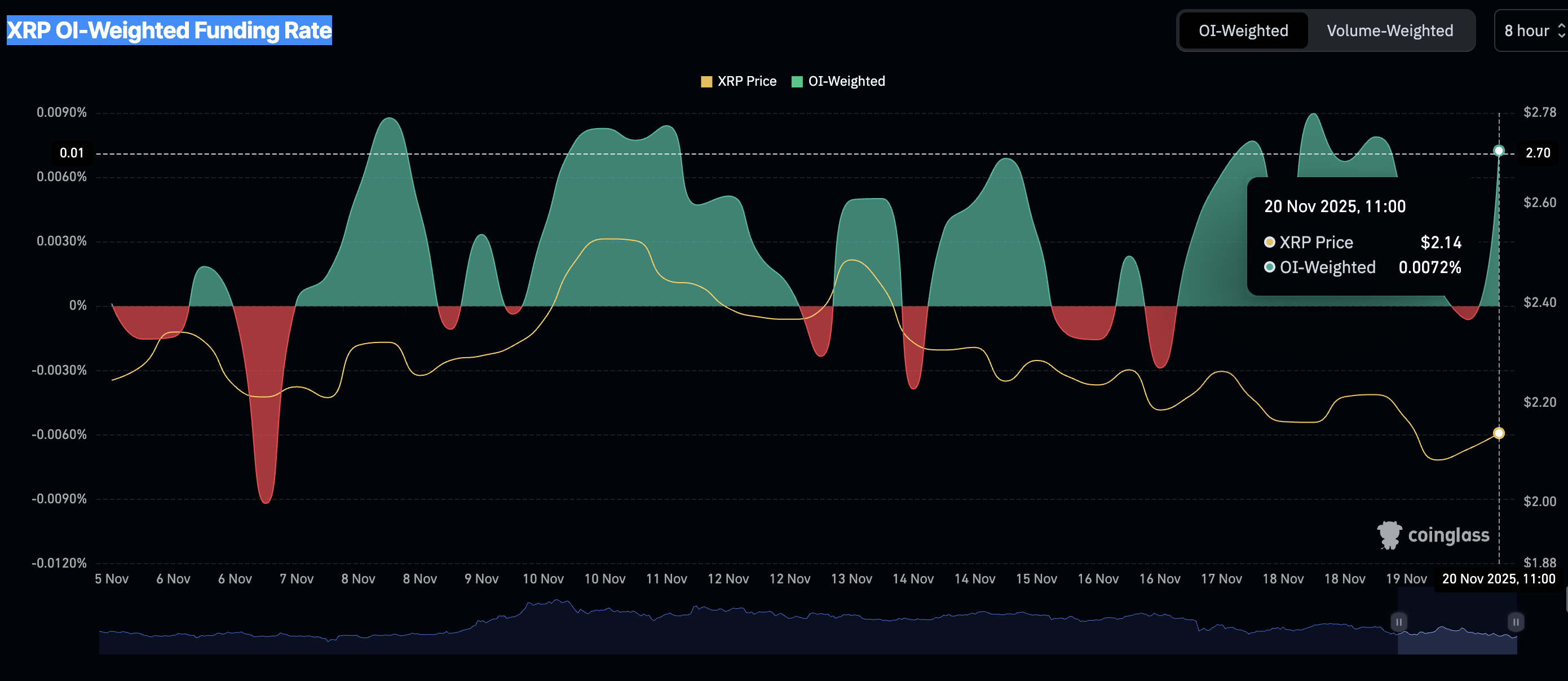The width and height of the screenshot is (1568, 681).
Task: Click the XRP OI-Weighted Funding Rate title
Action: click(x=169, y=30)
